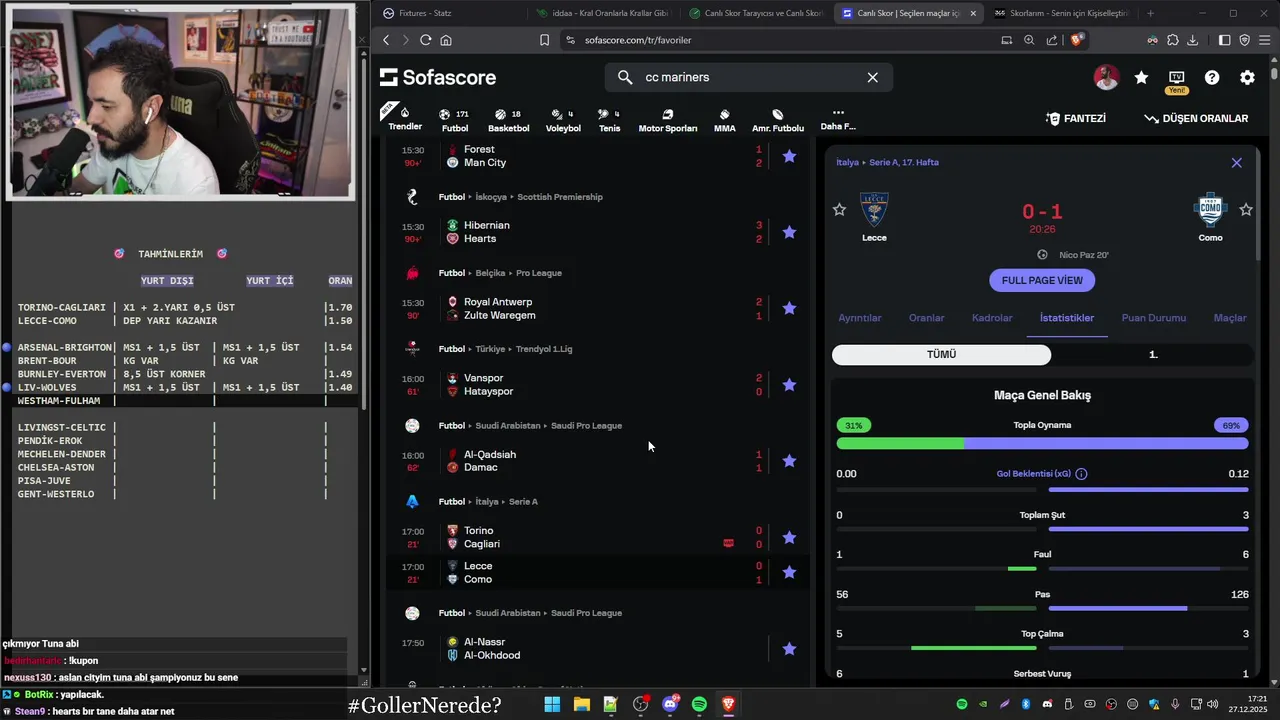Bookmark this page with the bookmark icon
1280x720 pixels.
coord(544,40)
